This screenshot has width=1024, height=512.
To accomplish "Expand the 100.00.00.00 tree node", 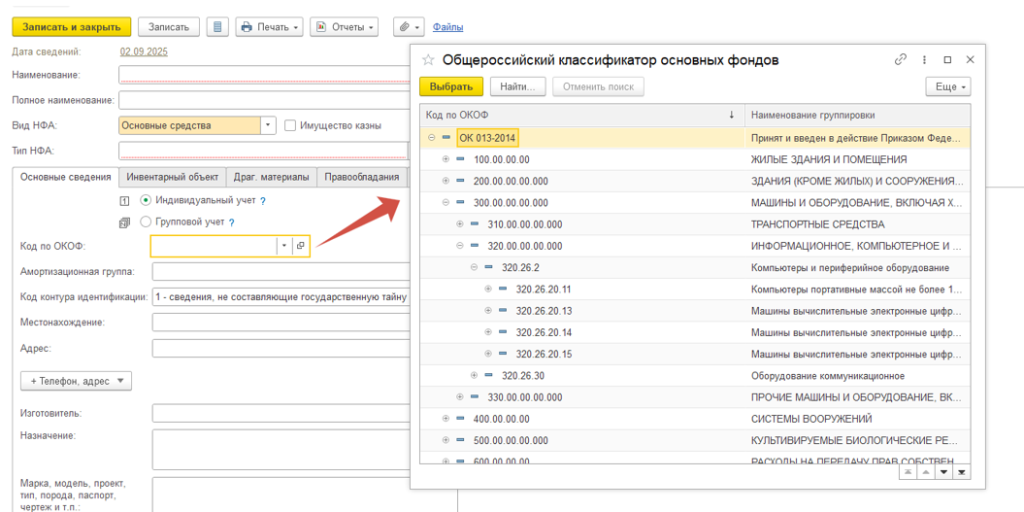I will [x=446, y=159].
